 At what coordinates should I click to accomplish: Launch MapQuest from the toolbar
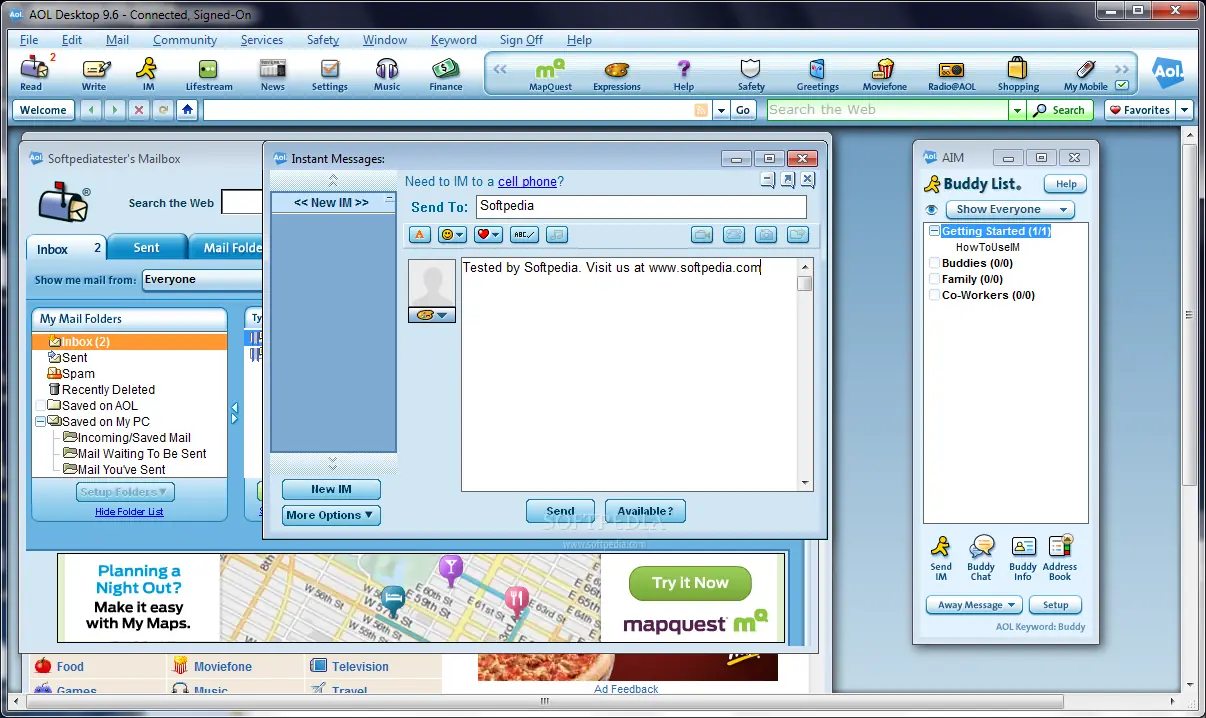coord(550,74)
